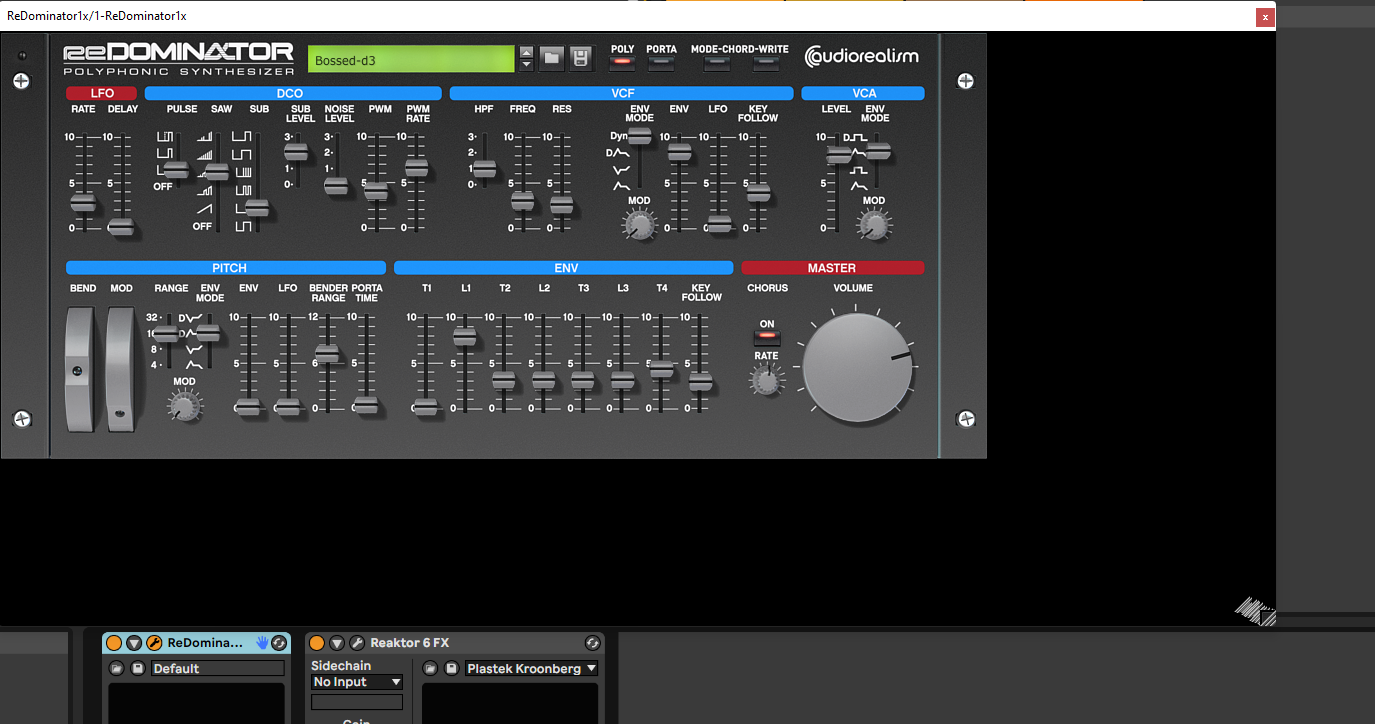Click the ENV T1 slider handle
The width and height of the screenshot is (1375, 724).
click(426, 406)
